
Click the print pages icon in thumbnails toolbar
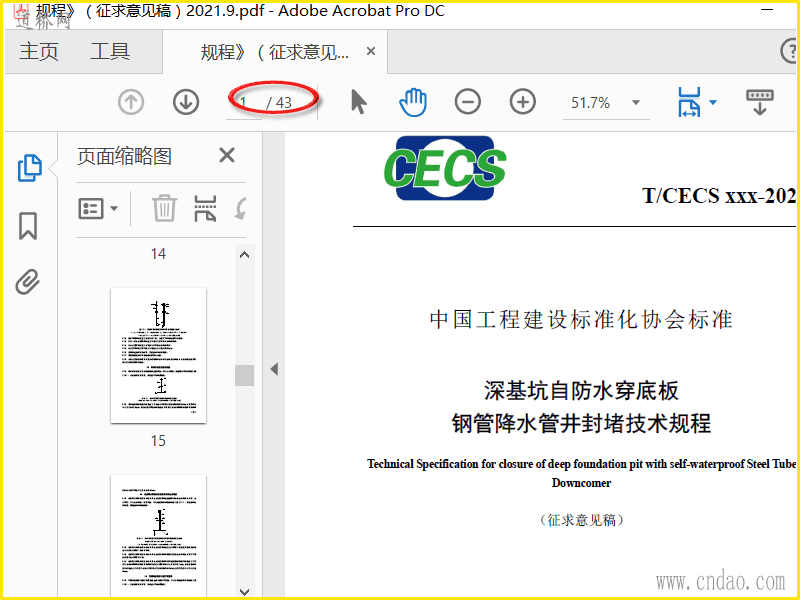(205, 208)
